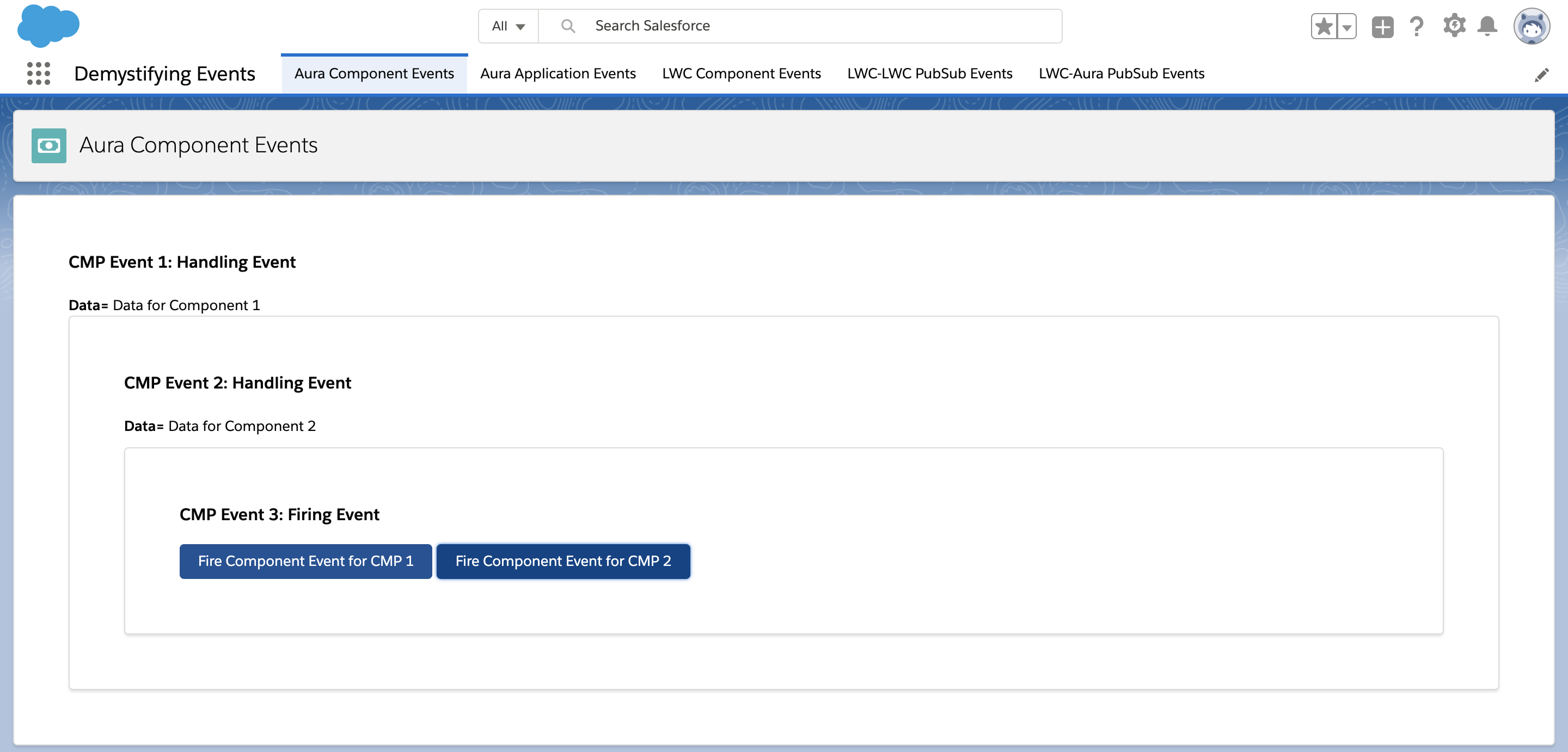Viewport: 1568px width, 752px height.
Task: Add this page to favorites star
Action: [x=1324, y=26]
